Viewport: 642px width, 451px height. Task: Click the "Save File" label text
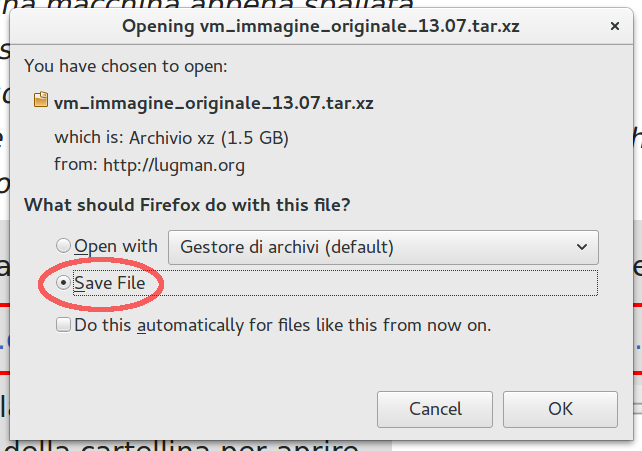click(x=109, y=283)
